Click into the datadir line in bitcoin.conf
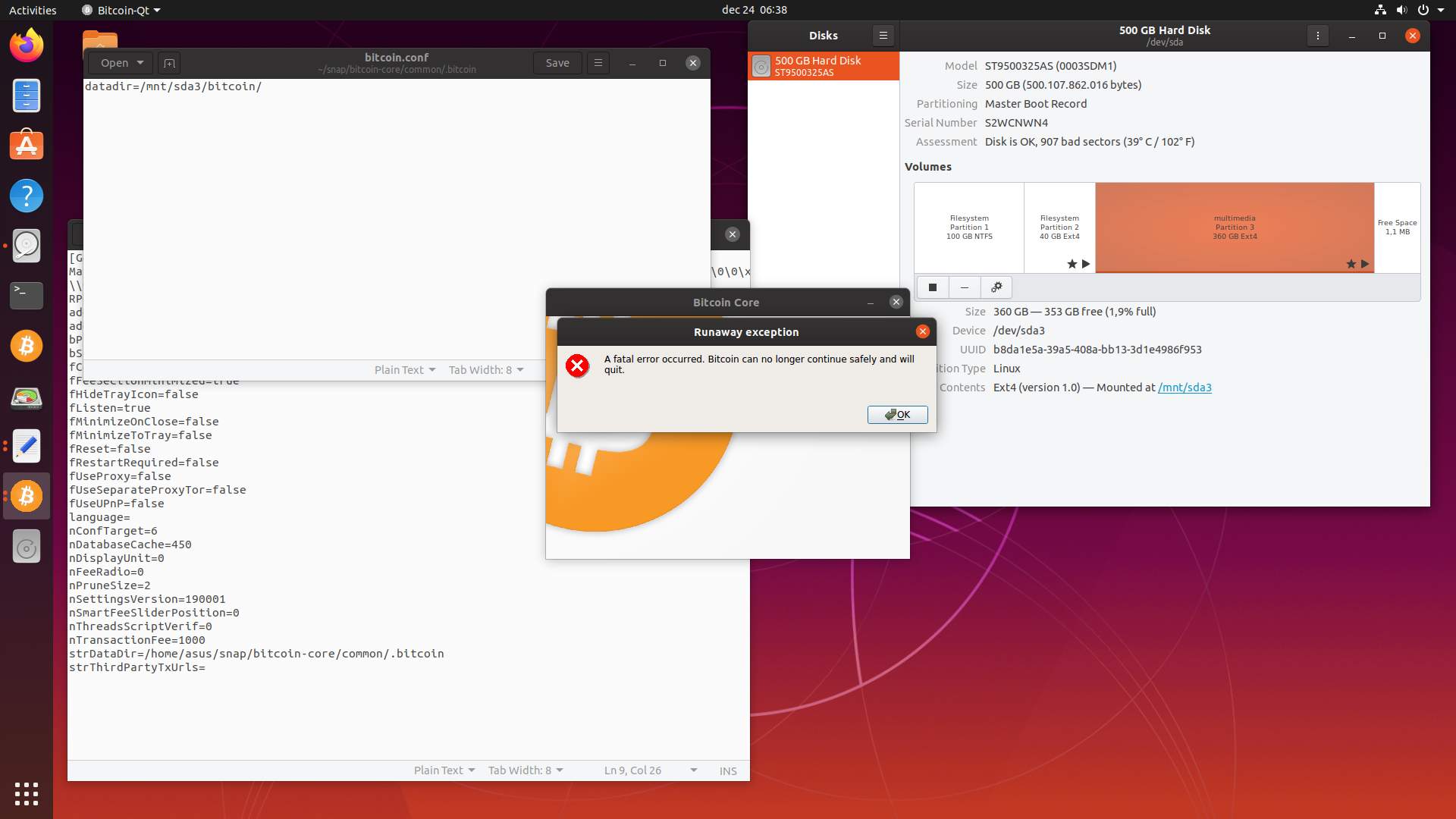Viewport: 1456px width, 819px height. (173, 86)
